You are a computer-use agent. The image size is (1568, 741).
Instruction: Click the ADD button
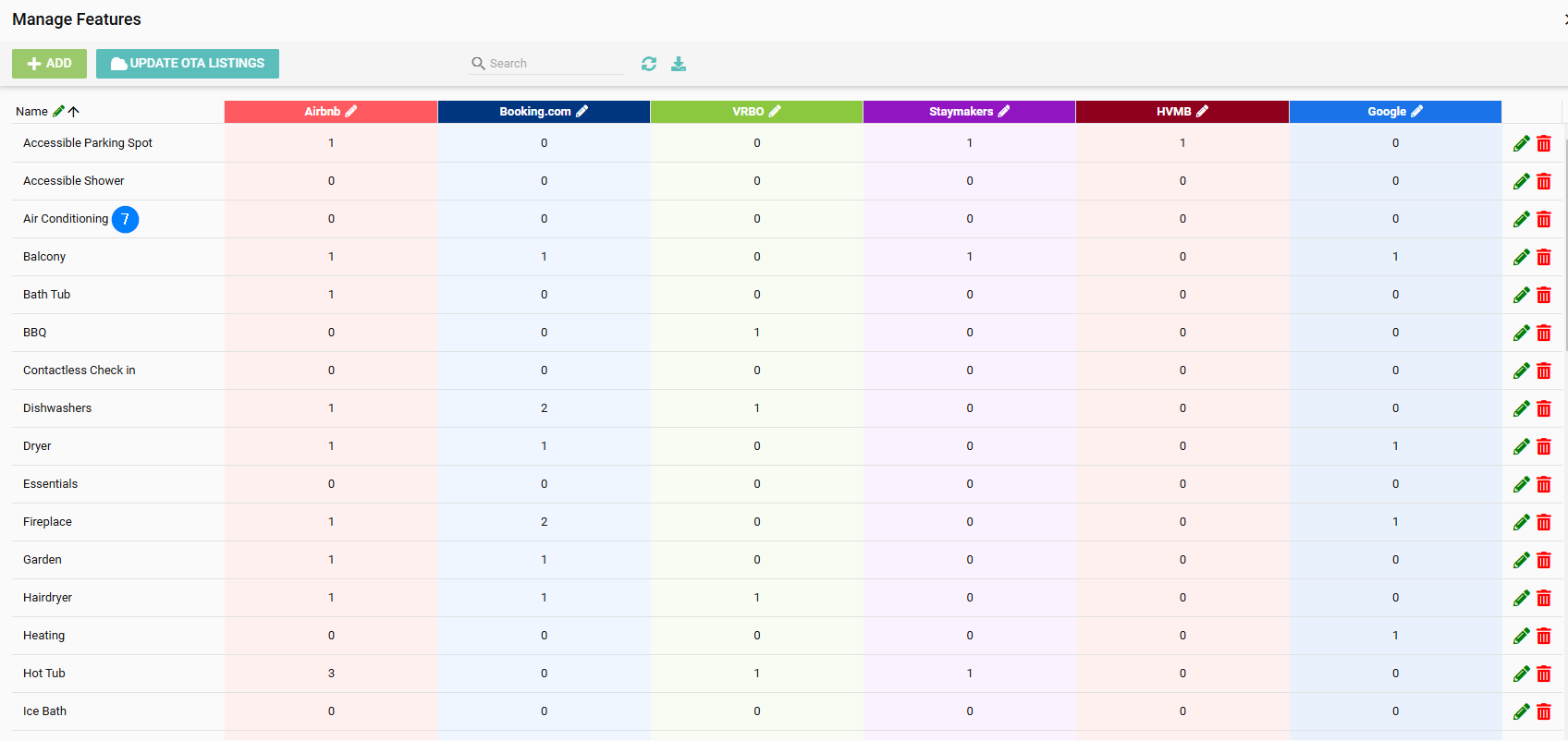click(49, 64)
